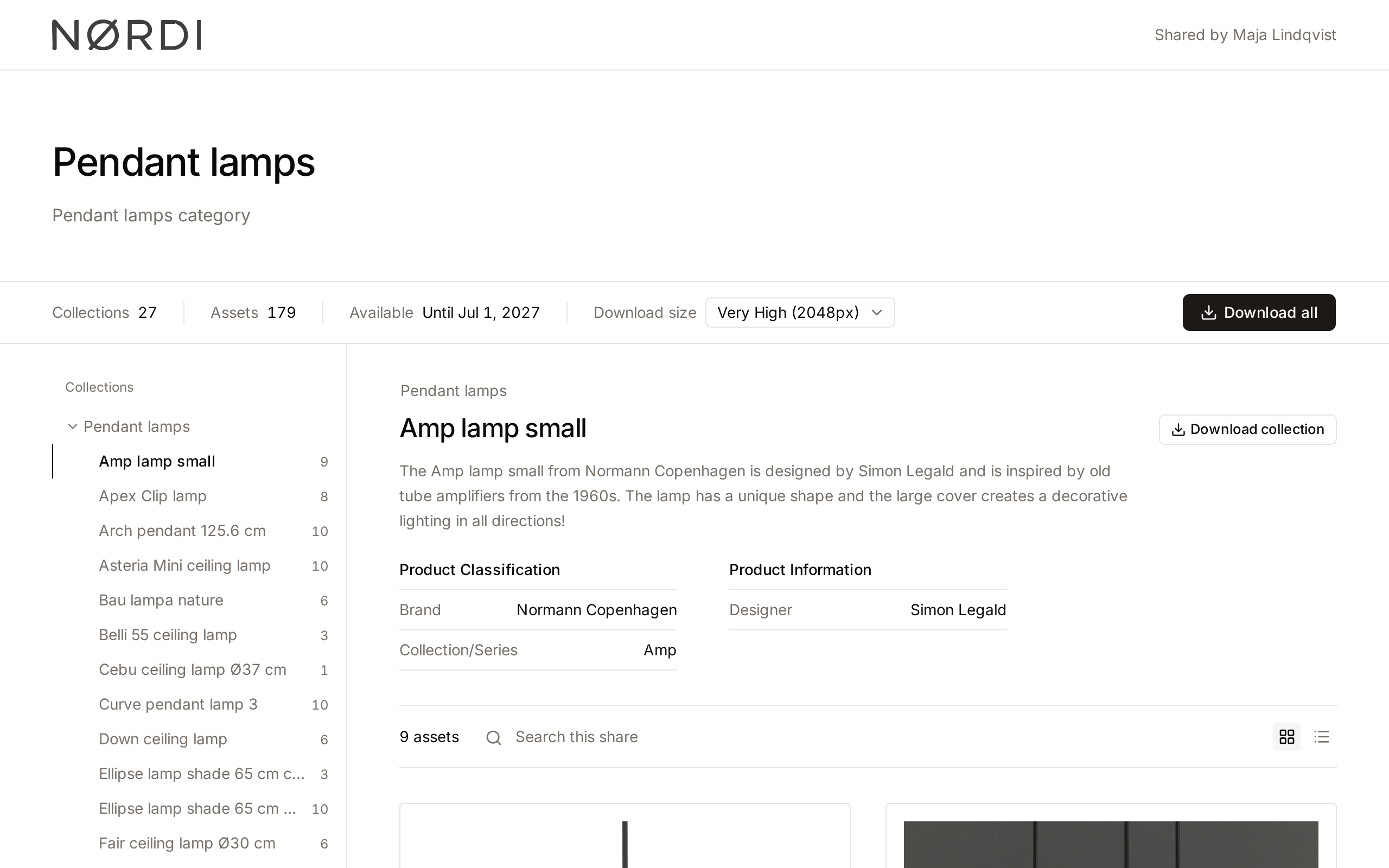Collapse the Pendant lamps tree

(72, 426)
